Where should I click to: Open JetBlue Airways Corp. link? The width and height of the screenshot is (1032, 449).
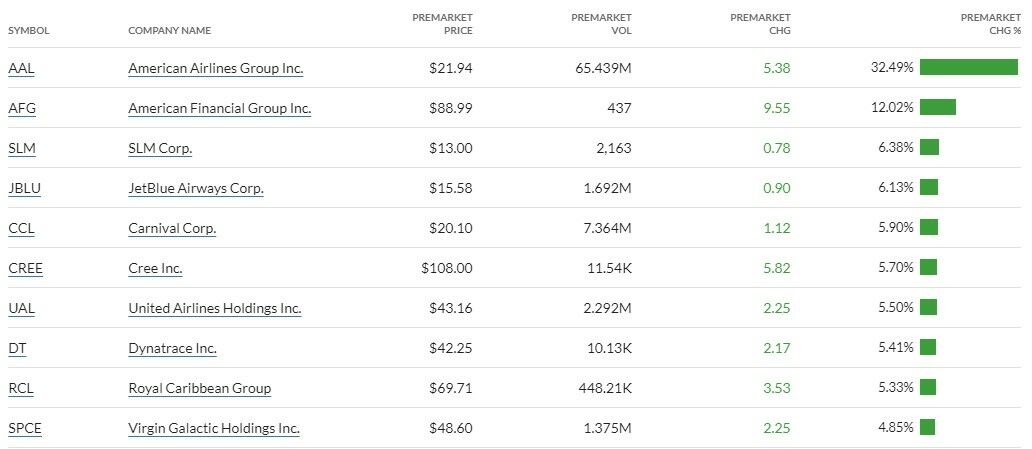pos(196,188)
